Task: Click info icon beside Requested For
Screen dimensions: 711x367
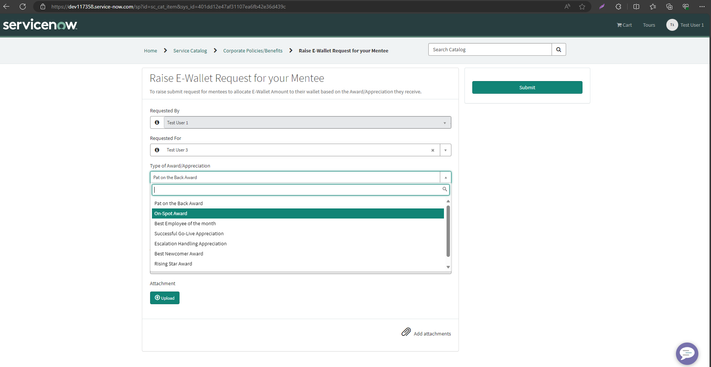Action: 157,150
